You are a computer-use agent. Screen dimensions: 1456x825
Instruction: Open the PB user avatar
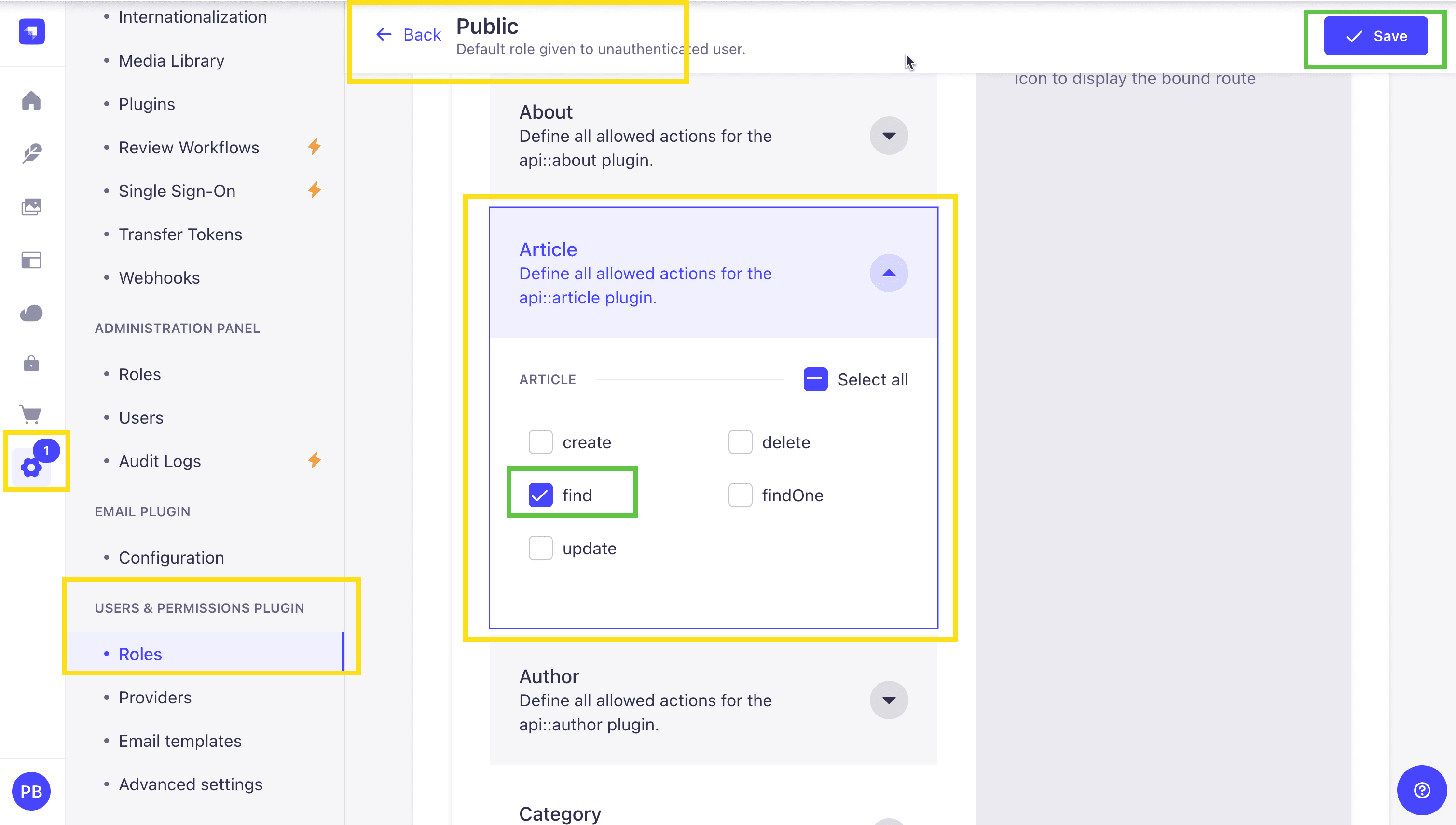point(31,791)
